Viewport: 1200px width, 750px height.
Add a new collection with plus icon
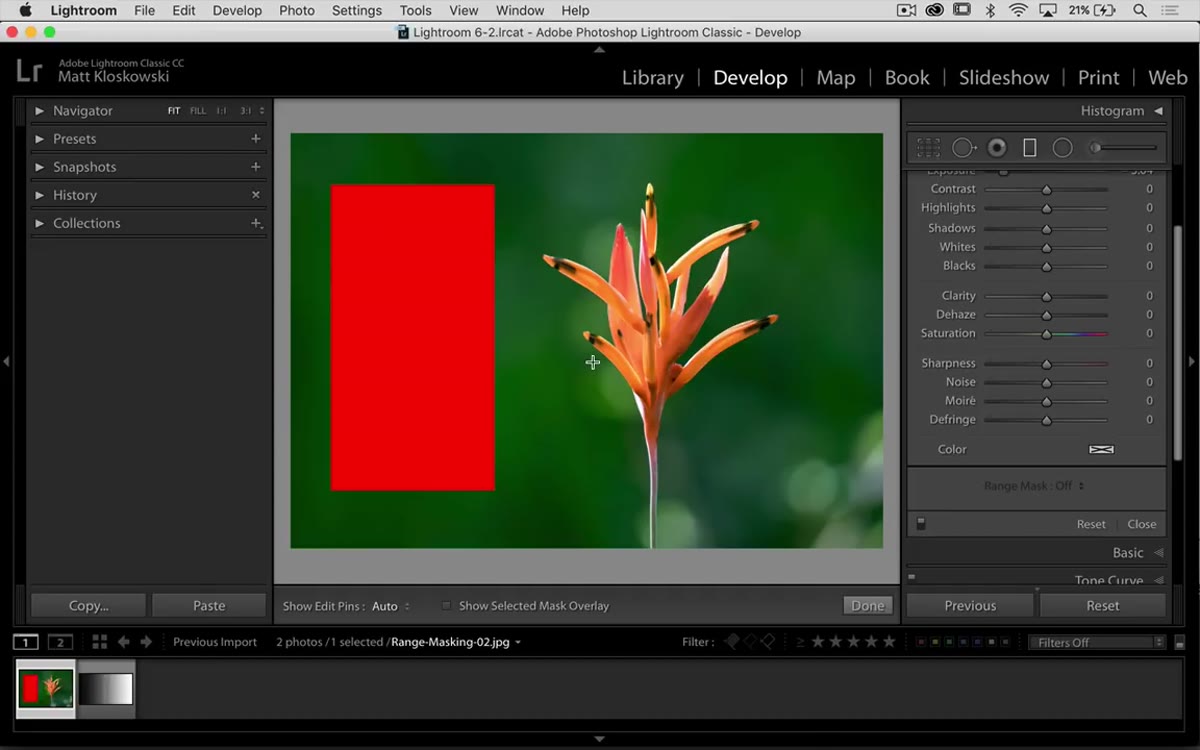point(256,223)
